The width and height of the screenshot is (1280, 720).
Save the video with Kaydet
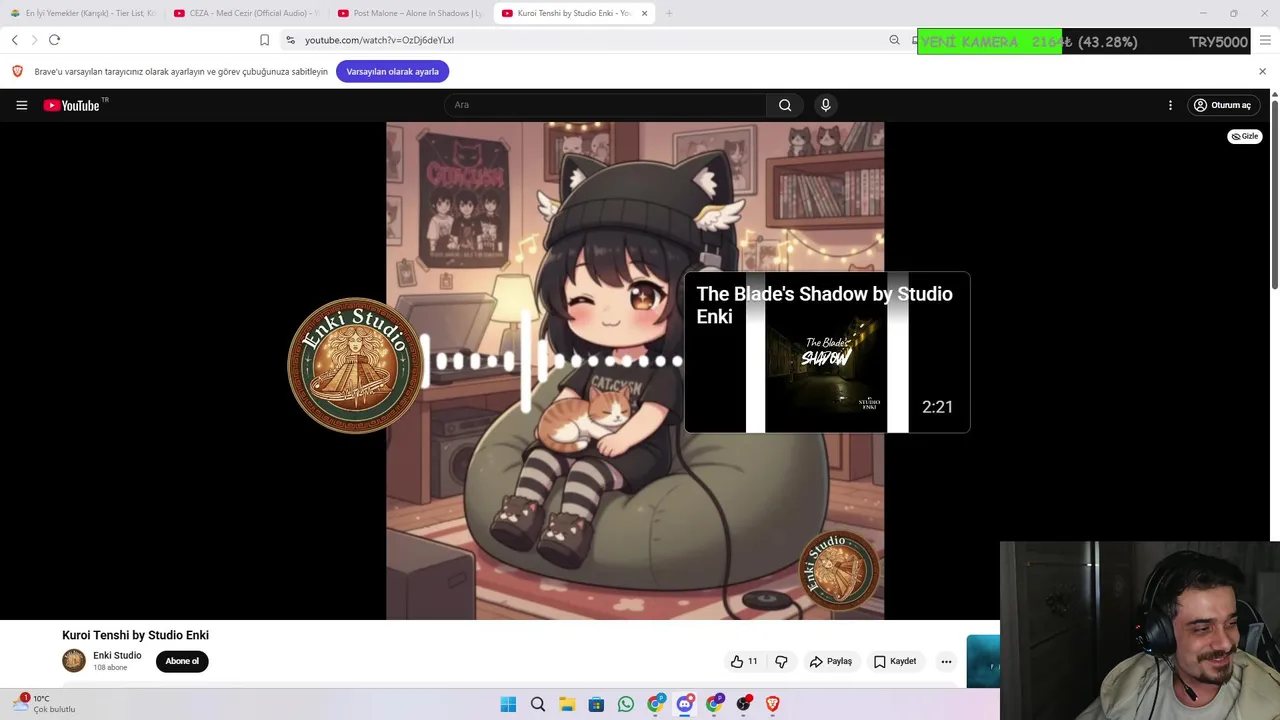click(895, 661)
